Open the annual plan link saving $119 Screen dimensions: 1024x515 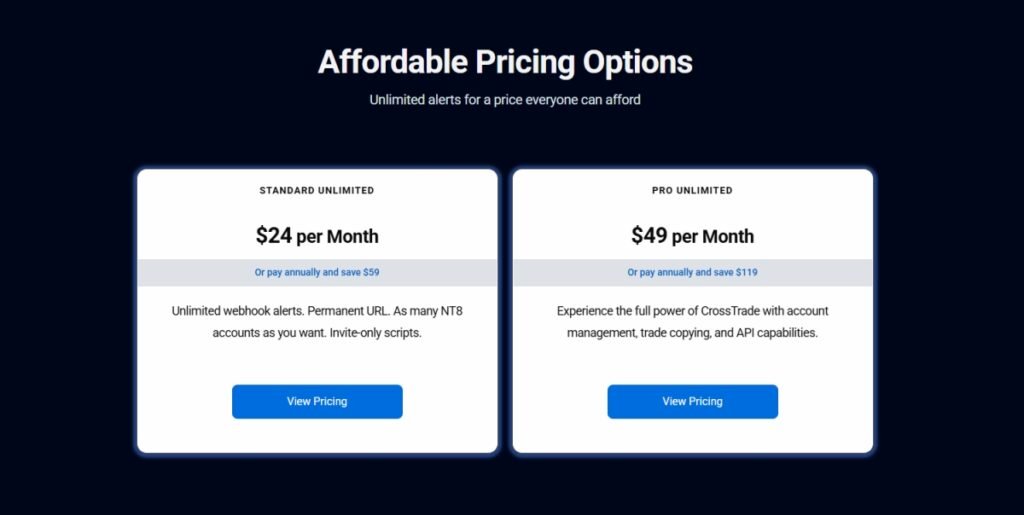(x=692, y=272)
